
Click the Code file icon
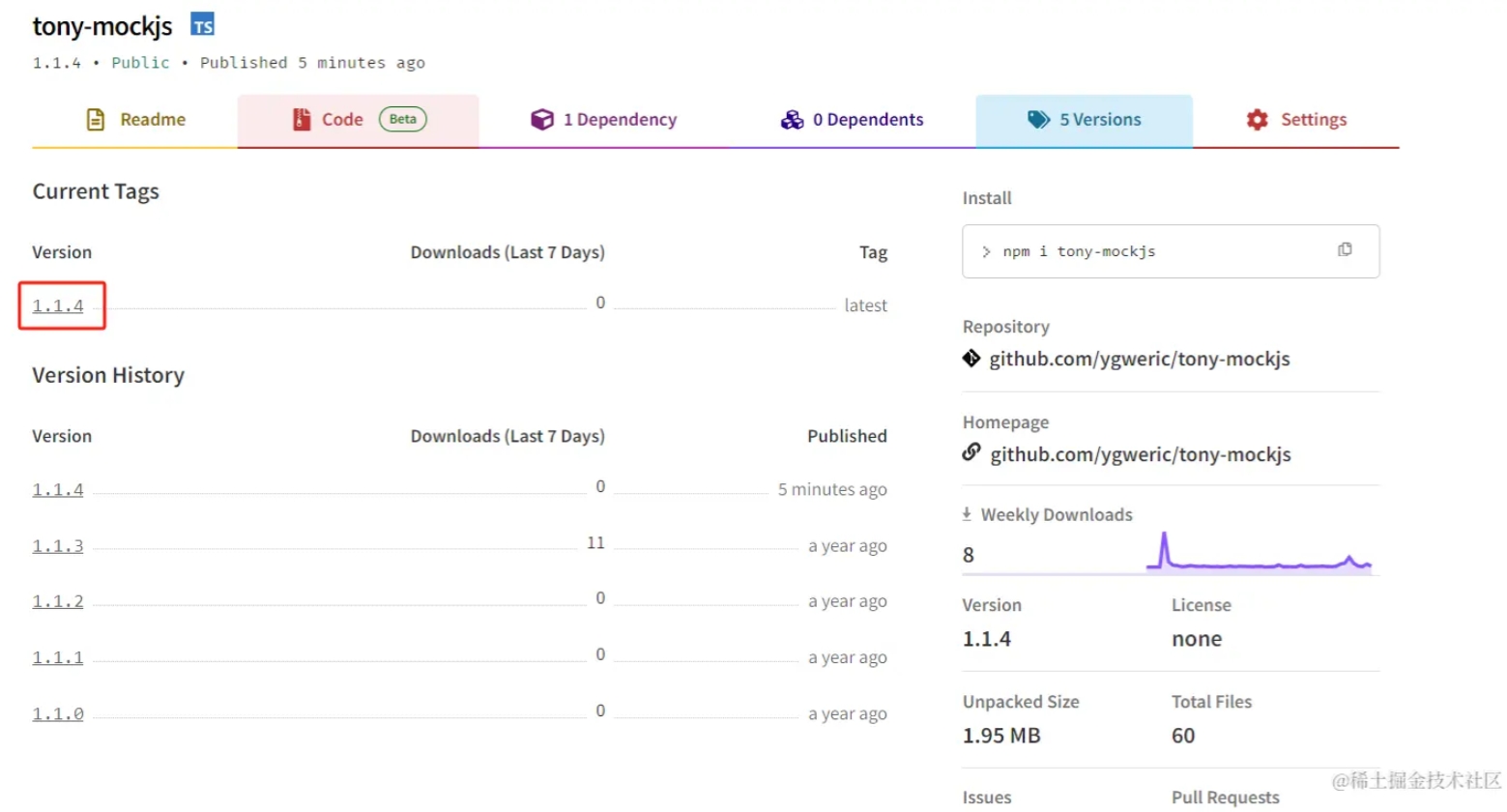[x=302, y=120]
